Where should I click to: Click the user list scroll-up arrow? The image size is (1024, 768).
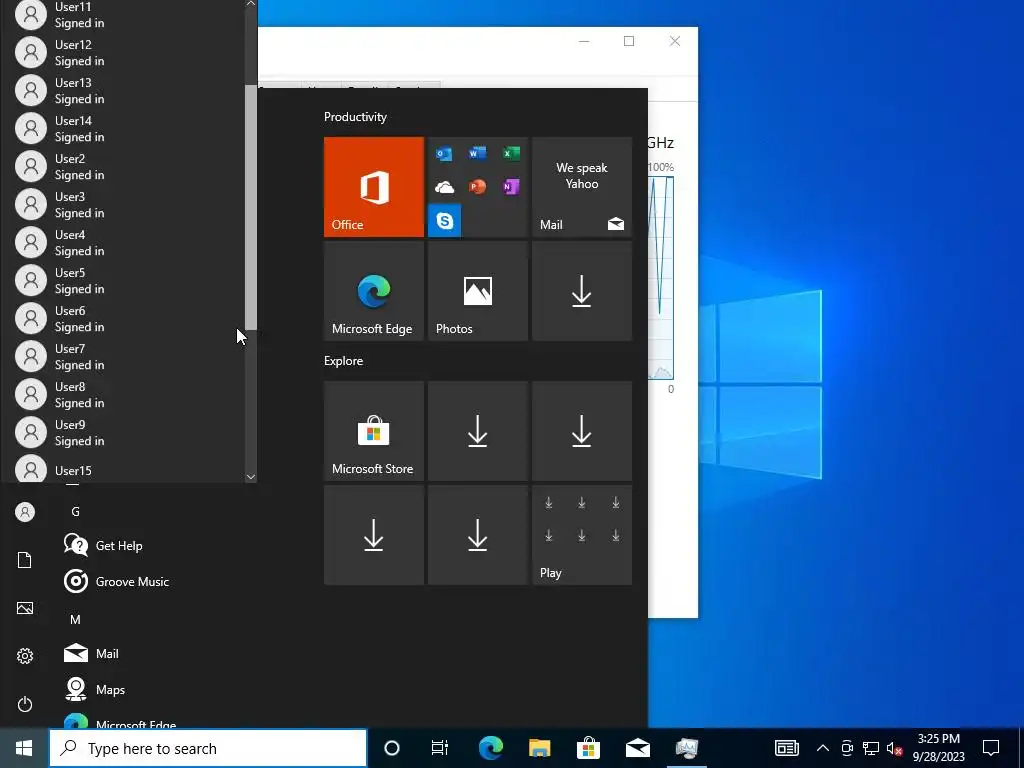tap(251, 4)
